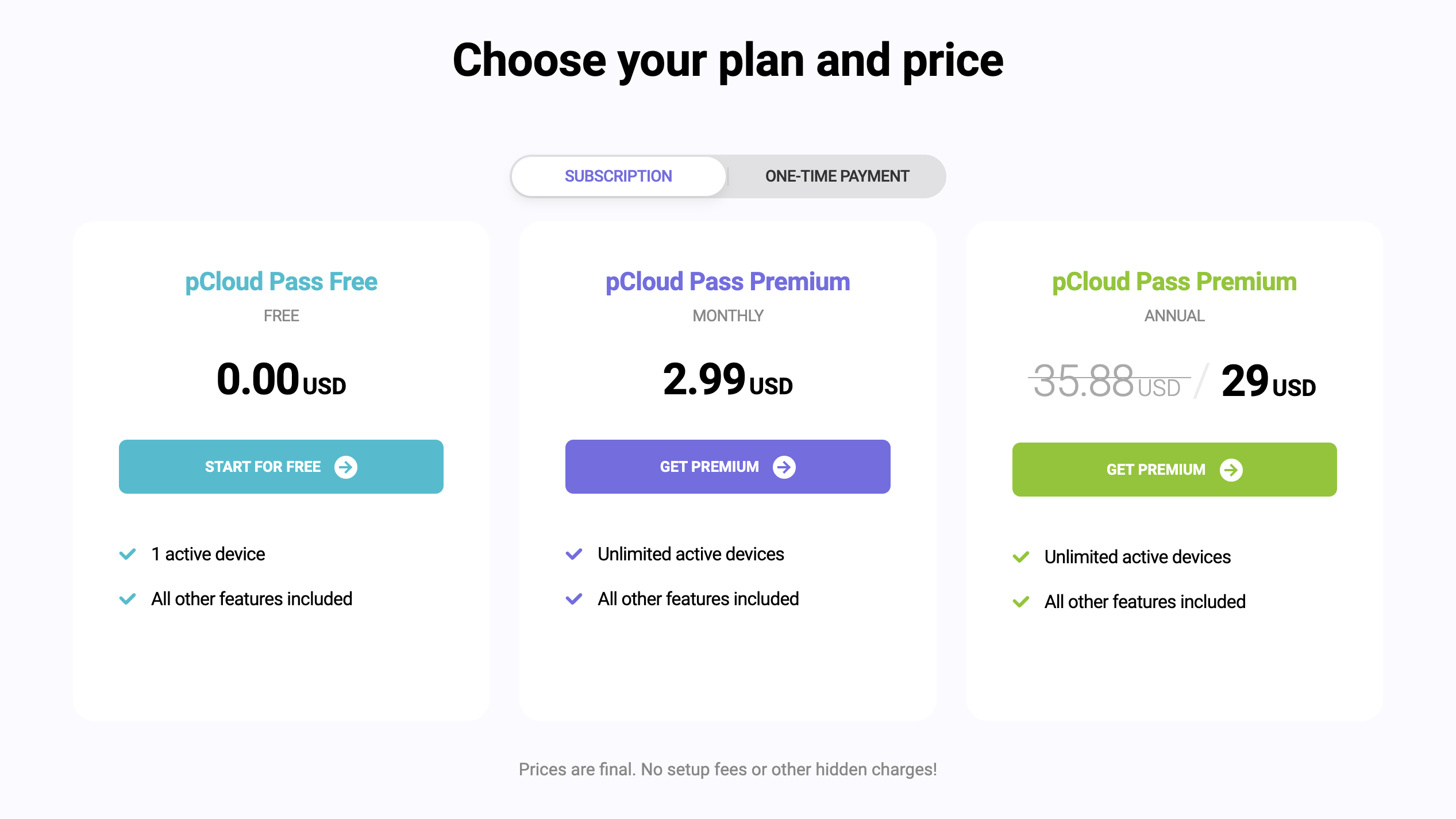Start the free pCloud Pass plan
Image resolution: width=1456 pixels, height=819 pixels.
pyautogui.click(x=281, y=467)
